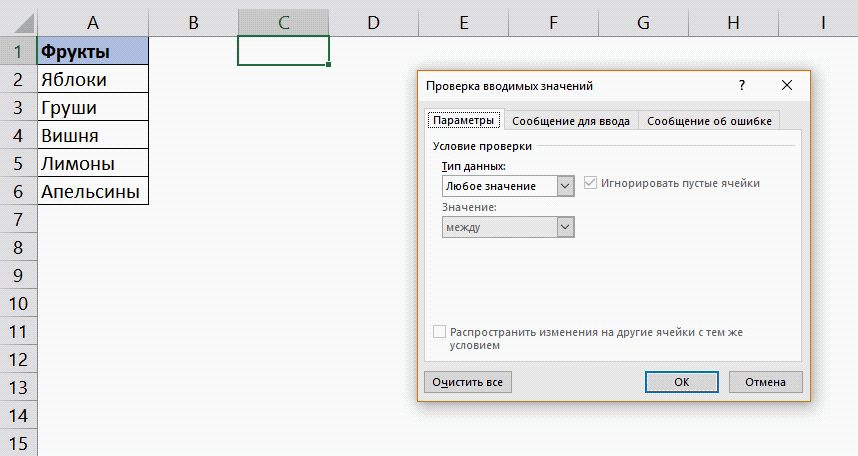Click the select-all corner of the sheet

click(x=18, y=21)
